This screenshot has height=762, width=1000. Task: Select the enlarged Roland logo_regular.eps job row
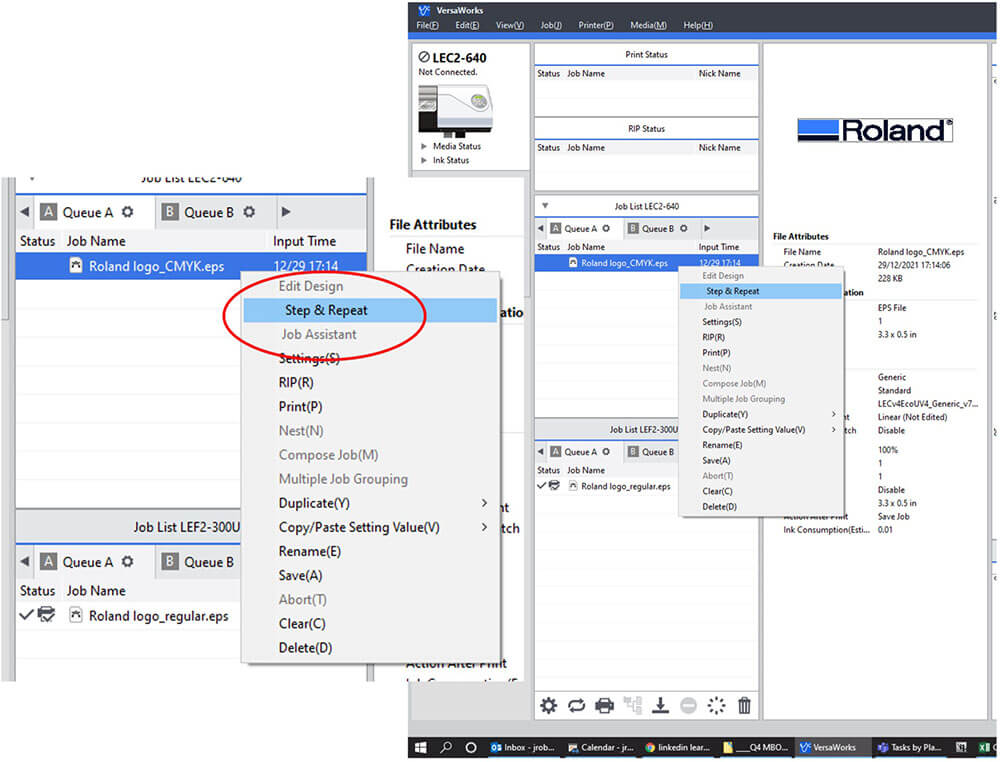click(x=128, y=615)
